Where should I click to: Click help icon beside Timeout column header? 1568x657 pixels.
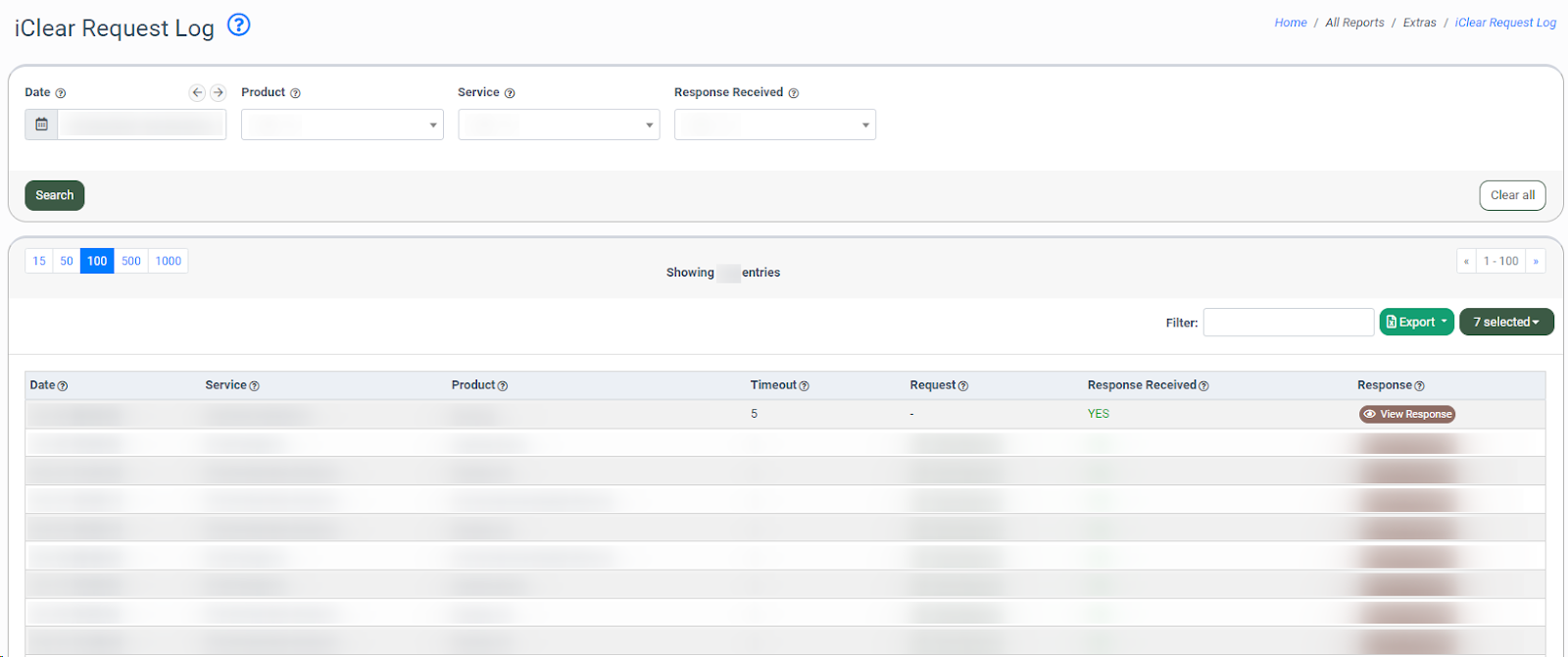(805, 386)
